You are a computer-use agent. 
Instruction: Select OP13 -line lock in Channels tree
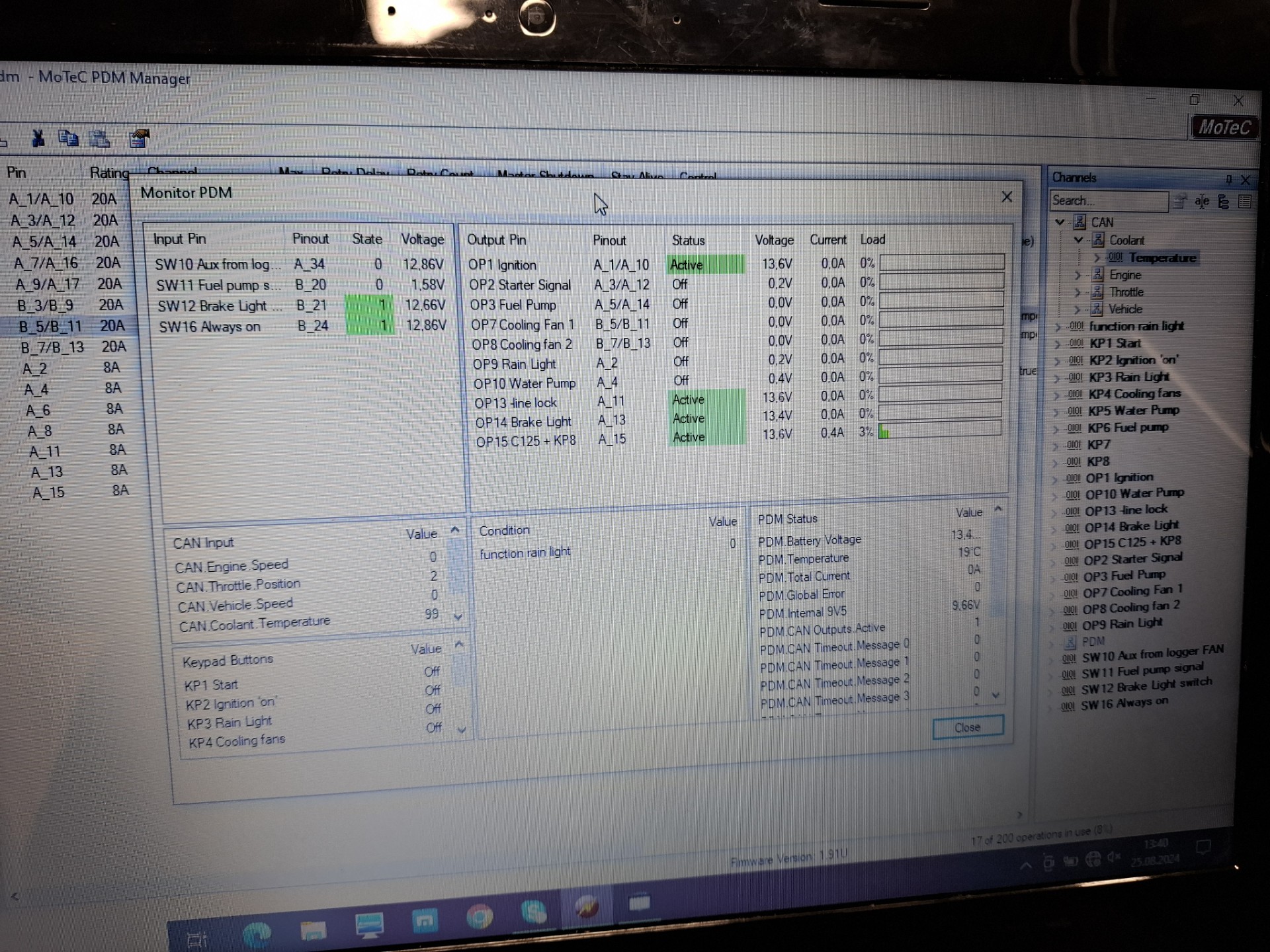[x=1126, y=510]
